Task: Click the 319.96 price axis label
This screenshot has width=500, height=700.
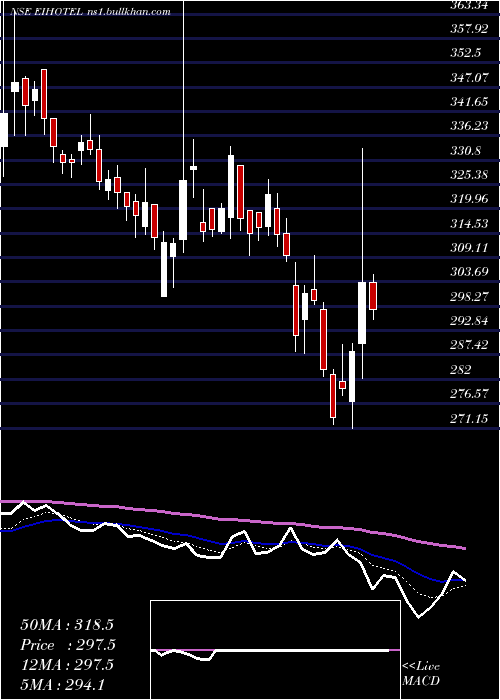Action: click(x=469, y=199)
